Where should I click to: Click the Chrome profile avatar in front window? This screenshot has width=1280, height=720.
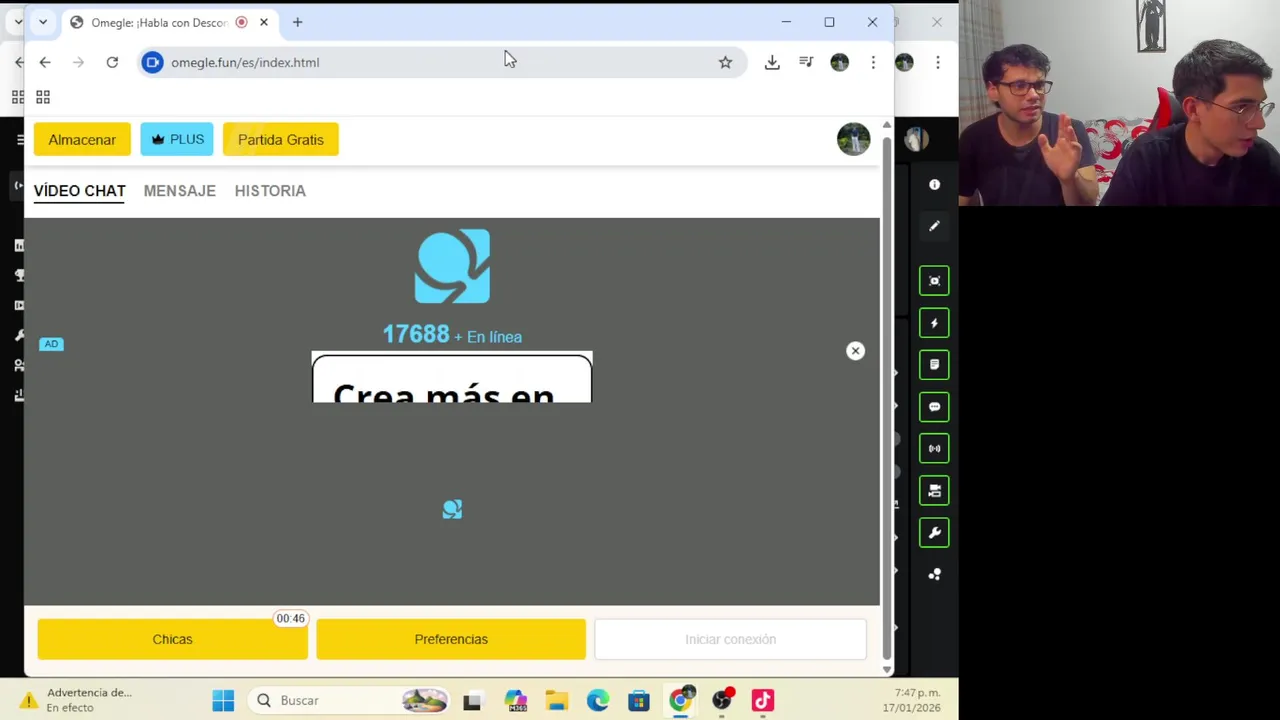coord(839,62)
